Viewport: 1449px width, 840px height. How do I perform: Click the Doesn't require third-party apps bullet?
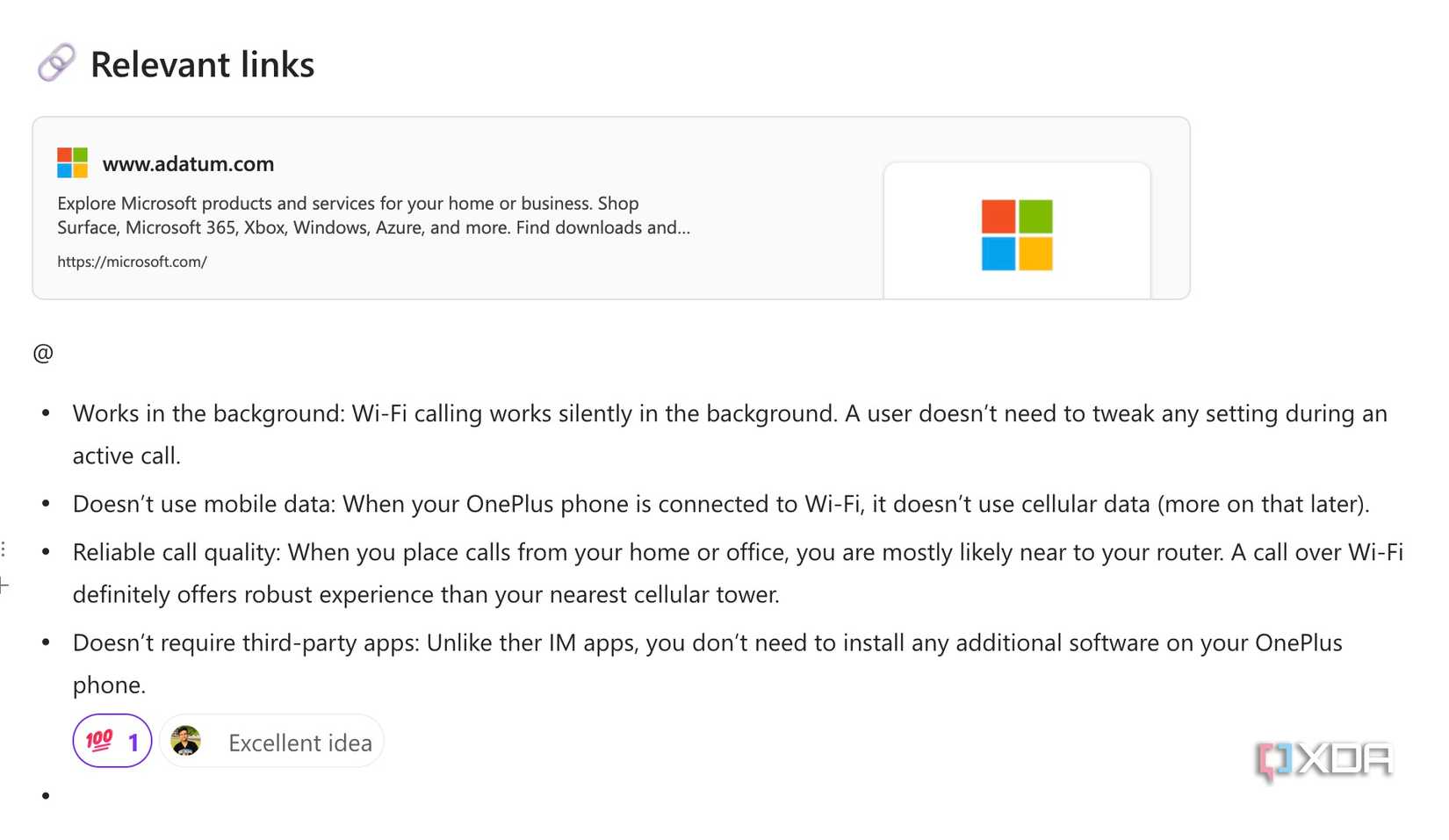(x=707, y=664)
